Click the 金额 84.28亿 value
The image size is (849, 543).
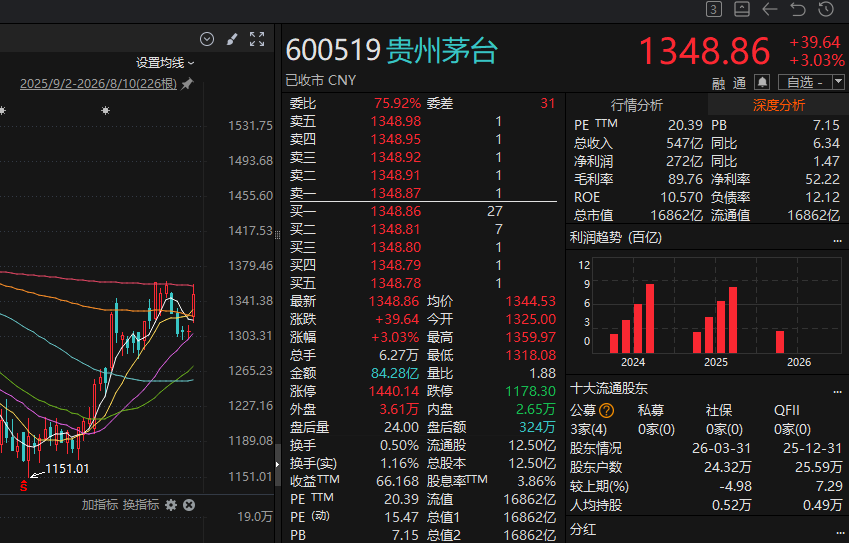pyautogui.click(x=395, y=373)
